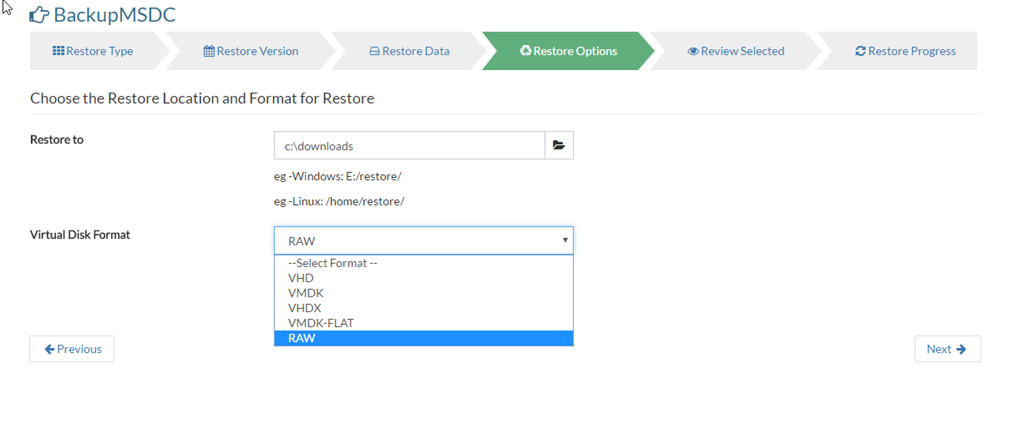This screenshot has height=429, width=1024.
Task: Choose VMDK in the disk format dropdown
Action: tap(423, 293)
